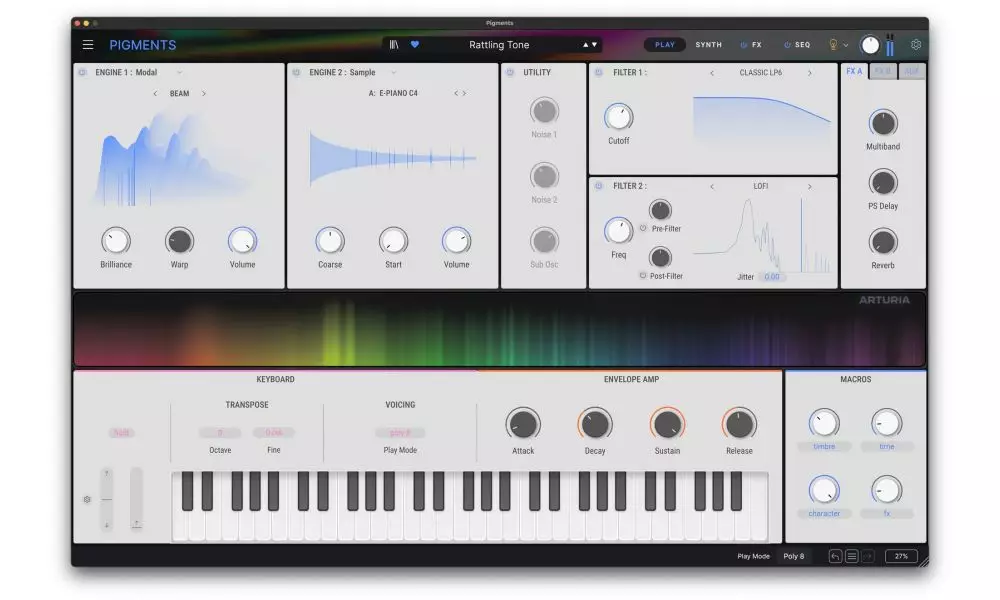Open the Play Mode poly 8 voicing selector
Image resolution: width=1000 pixels, height=600 pixels.
coord(400,432)
